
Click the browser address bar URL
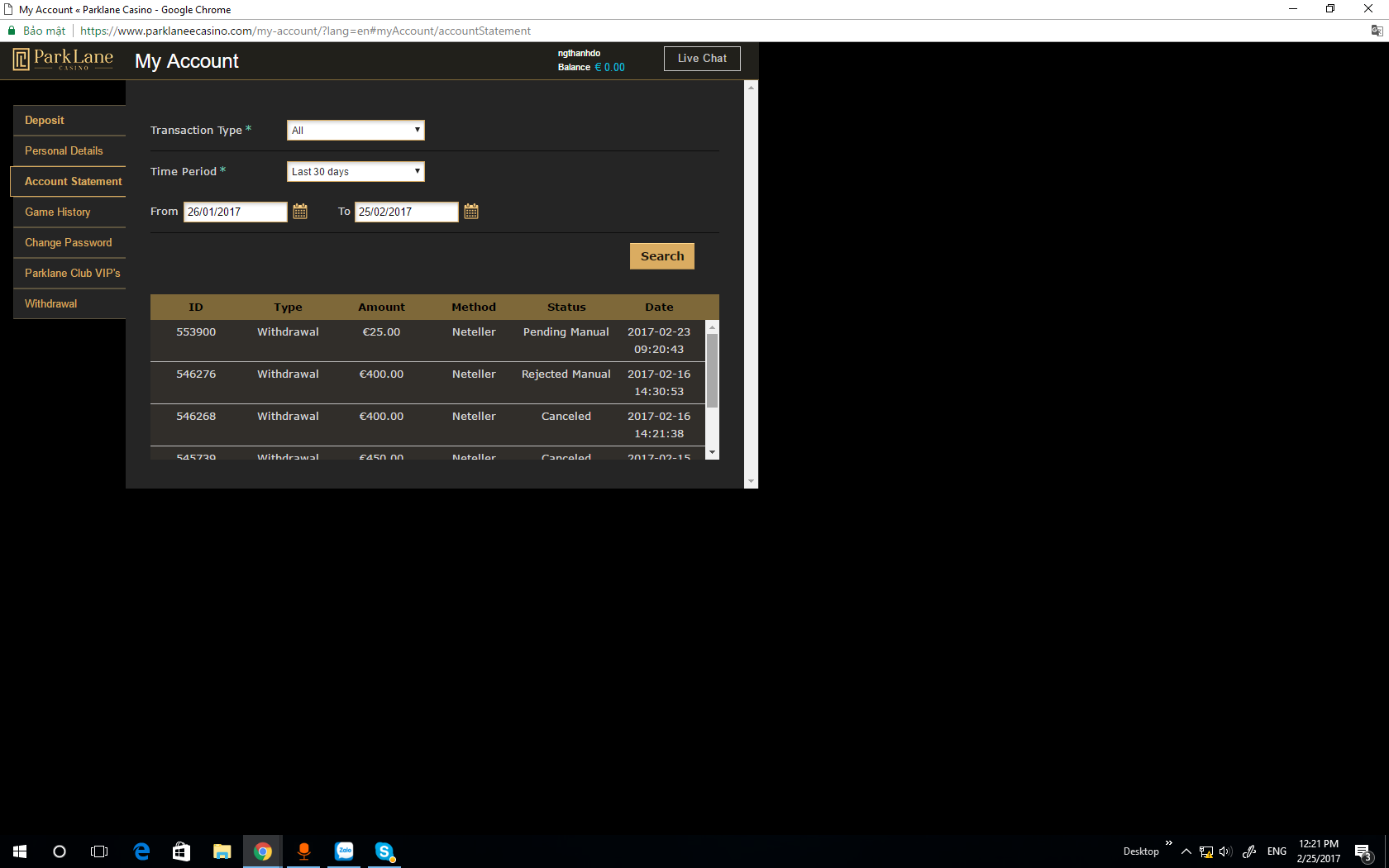[x=306, y=31]
